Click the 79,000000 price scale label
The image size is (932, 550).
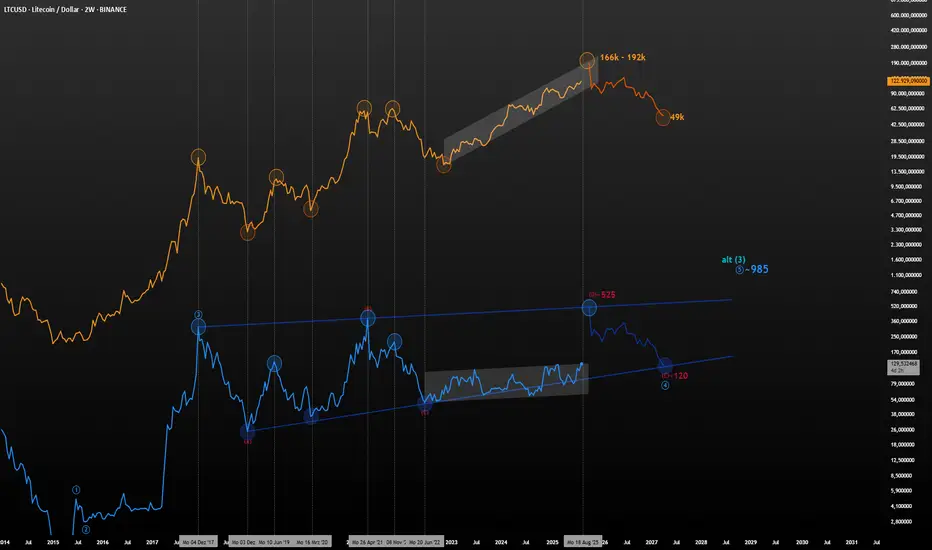point(903,384)
